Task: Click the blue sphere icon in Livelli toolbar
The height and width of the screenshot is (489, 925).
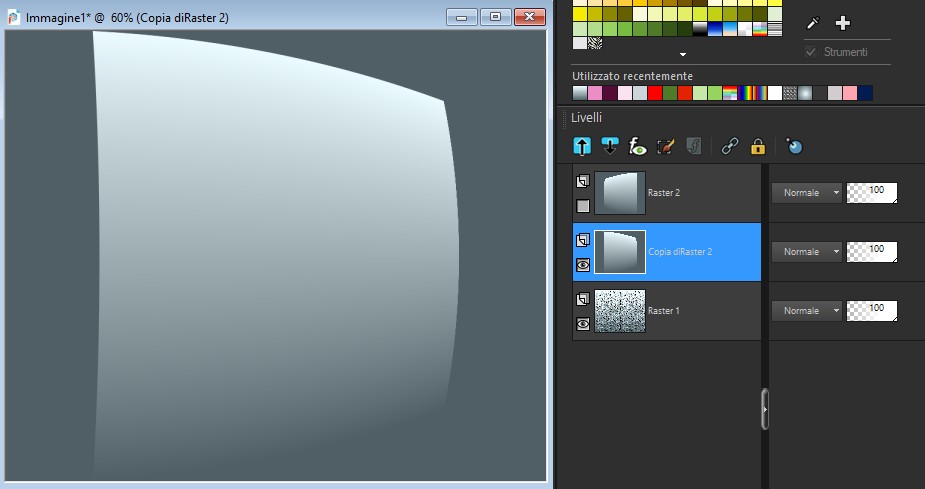Action: 794,146
